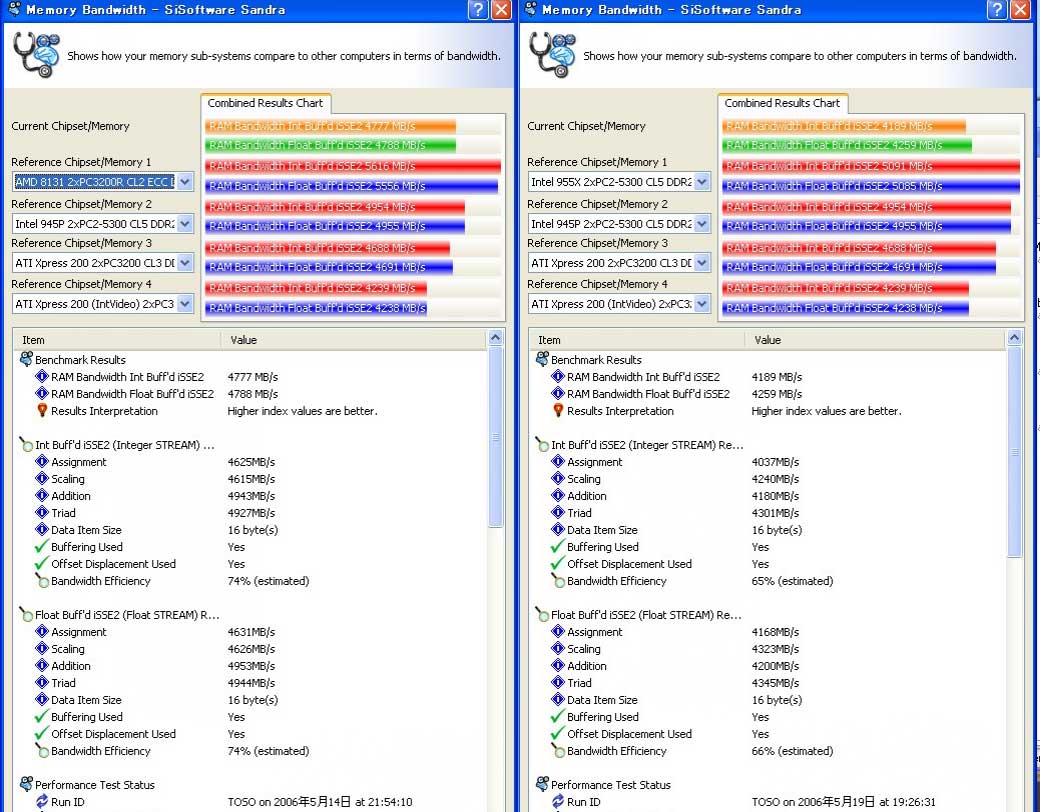Click the value "4168MB/s"
1040x812 pixels.
point(775,632)
